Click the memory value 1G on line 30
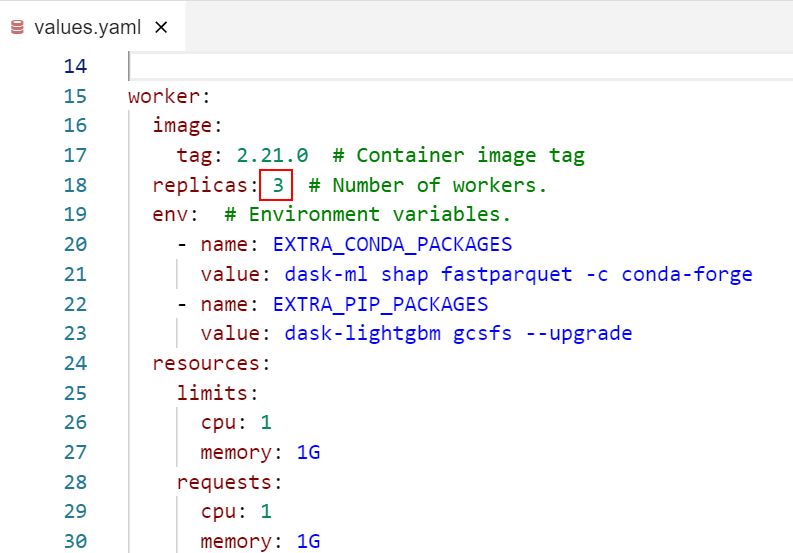This screenshot has height=553, width=793. click(x=308, y=541)
